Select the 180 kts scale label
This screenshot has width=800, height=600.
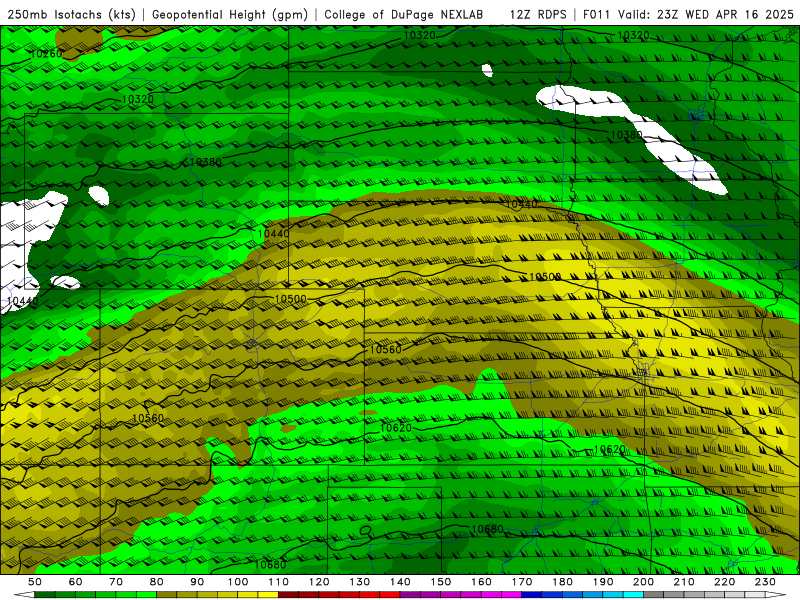click(562, 582)
